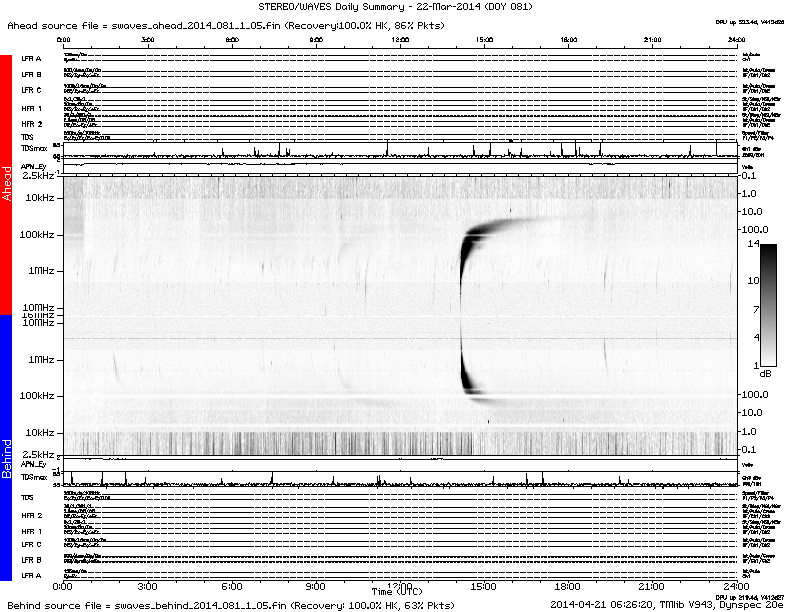Click 15:00 tick on top time axis

tap(484, 39)
